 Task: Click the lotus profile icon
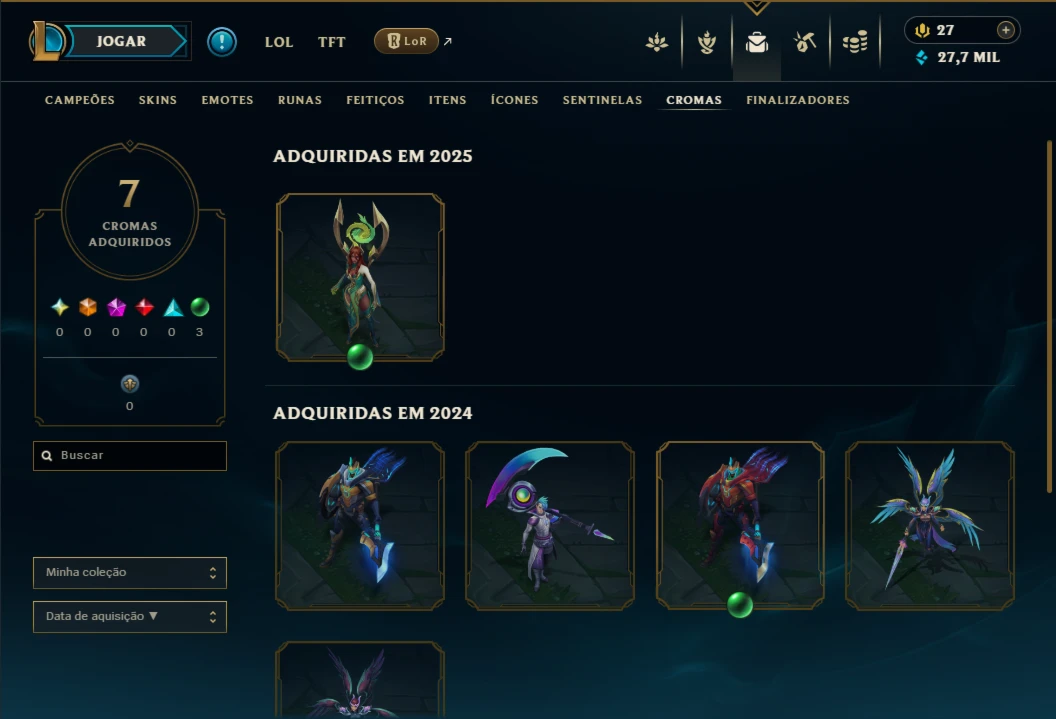point(657,42)
